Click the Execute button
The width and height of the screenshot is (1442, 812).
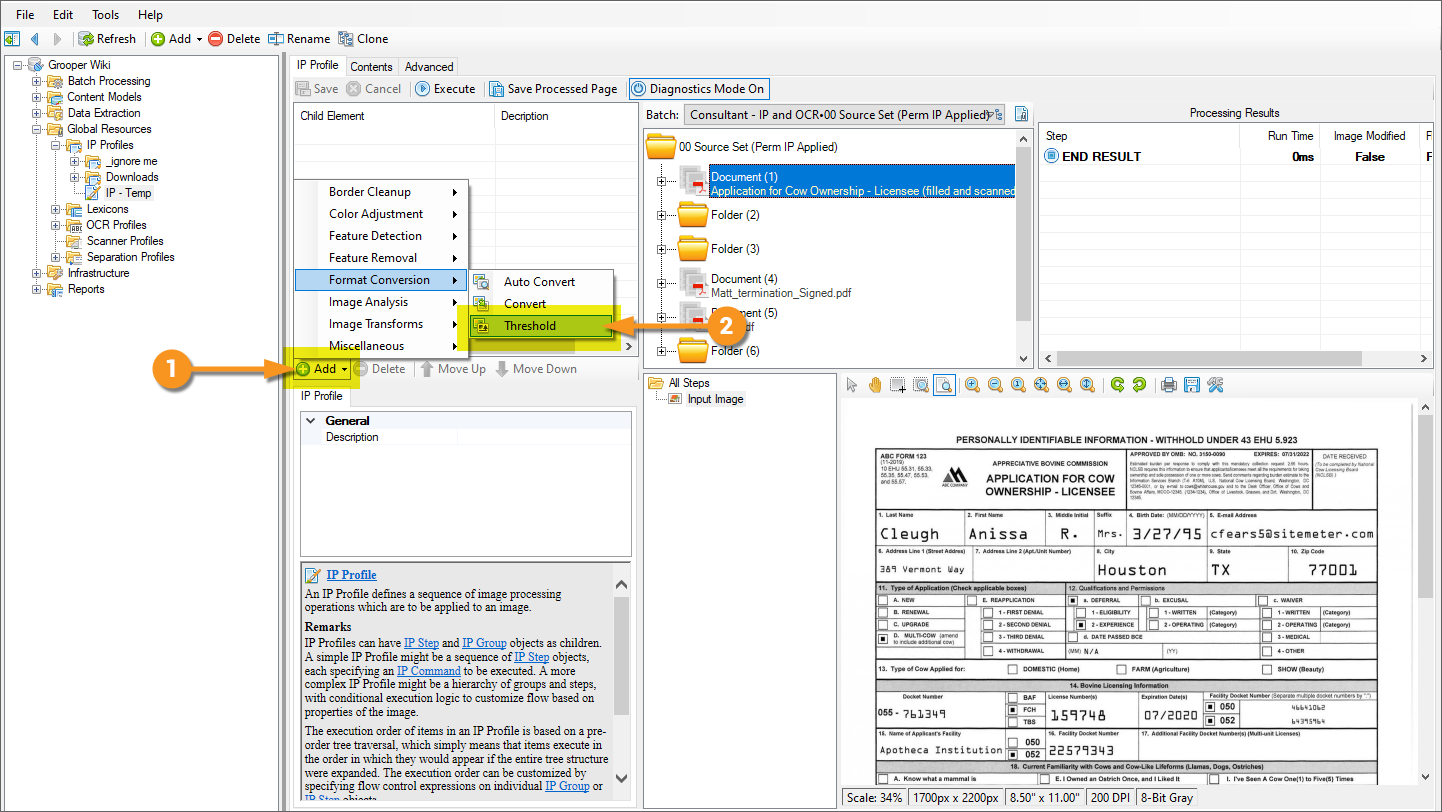coord(445,89)
